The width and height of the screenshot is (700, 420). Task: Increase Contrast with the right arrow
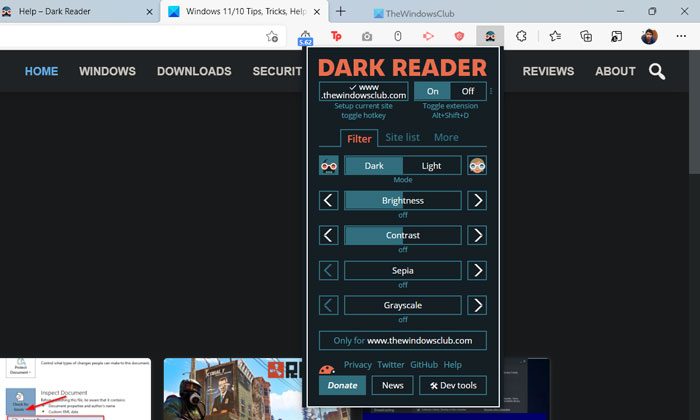[x=477, y=235]
